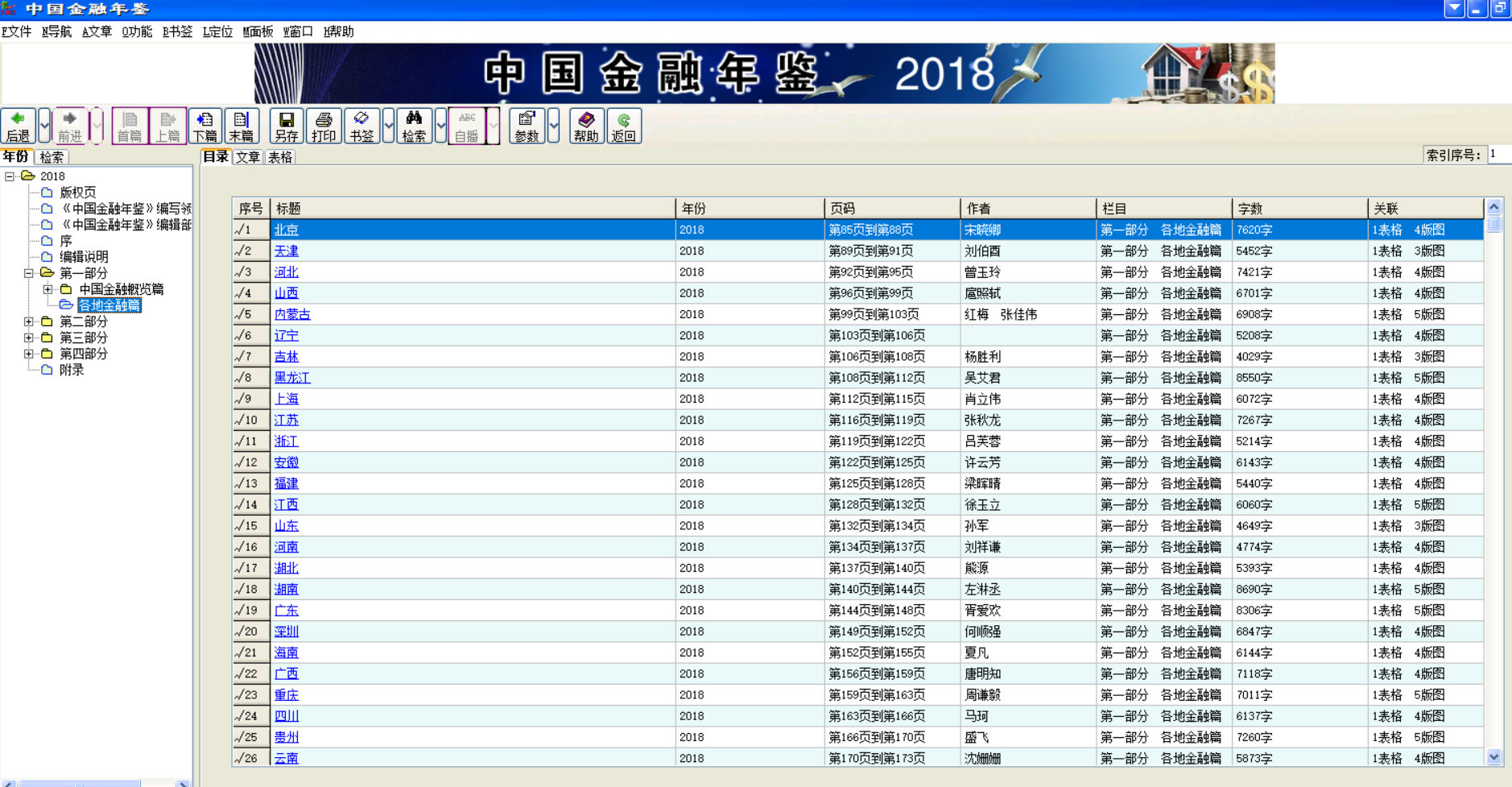This screenshot has width=1512, height=787.
Task: Go to the previous article with 上篇
Action: [167, 126]
